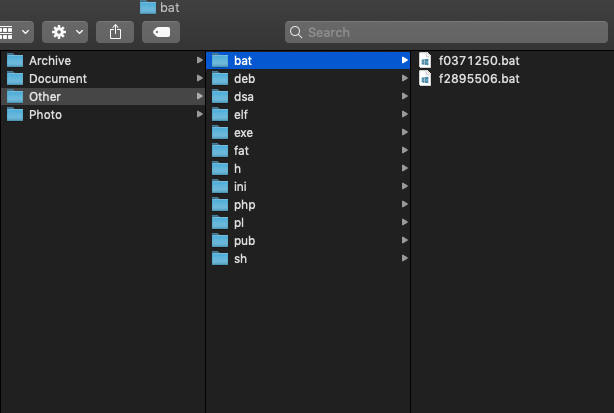Click the exe folder icon

coord(220,132)
